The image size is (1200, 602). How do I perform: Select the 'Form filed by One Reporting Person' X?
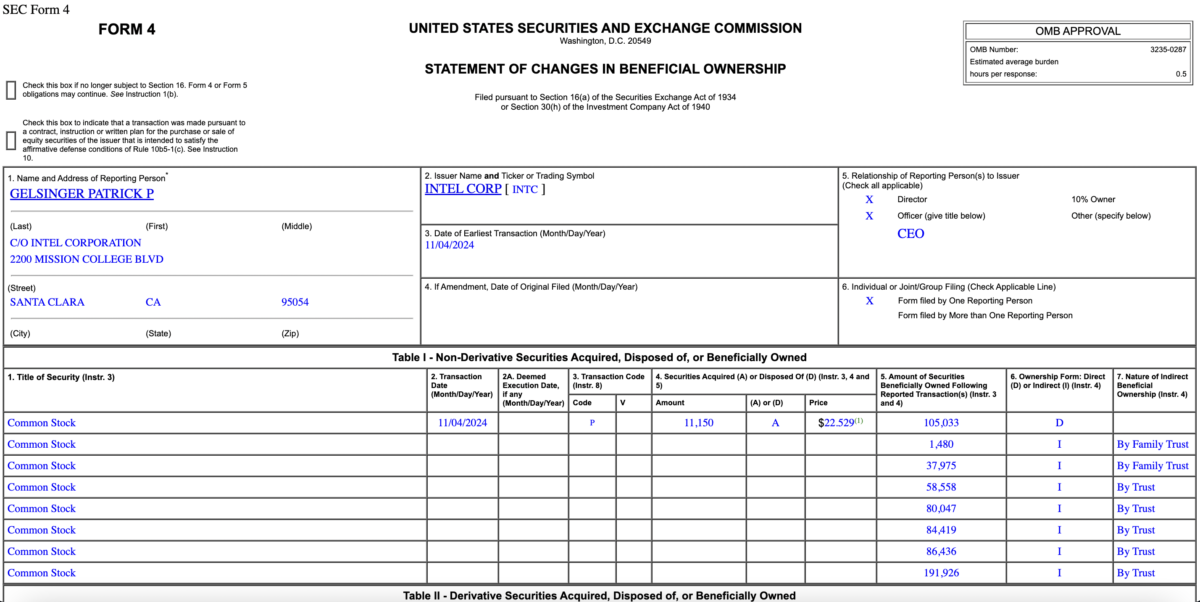[869, 301]
